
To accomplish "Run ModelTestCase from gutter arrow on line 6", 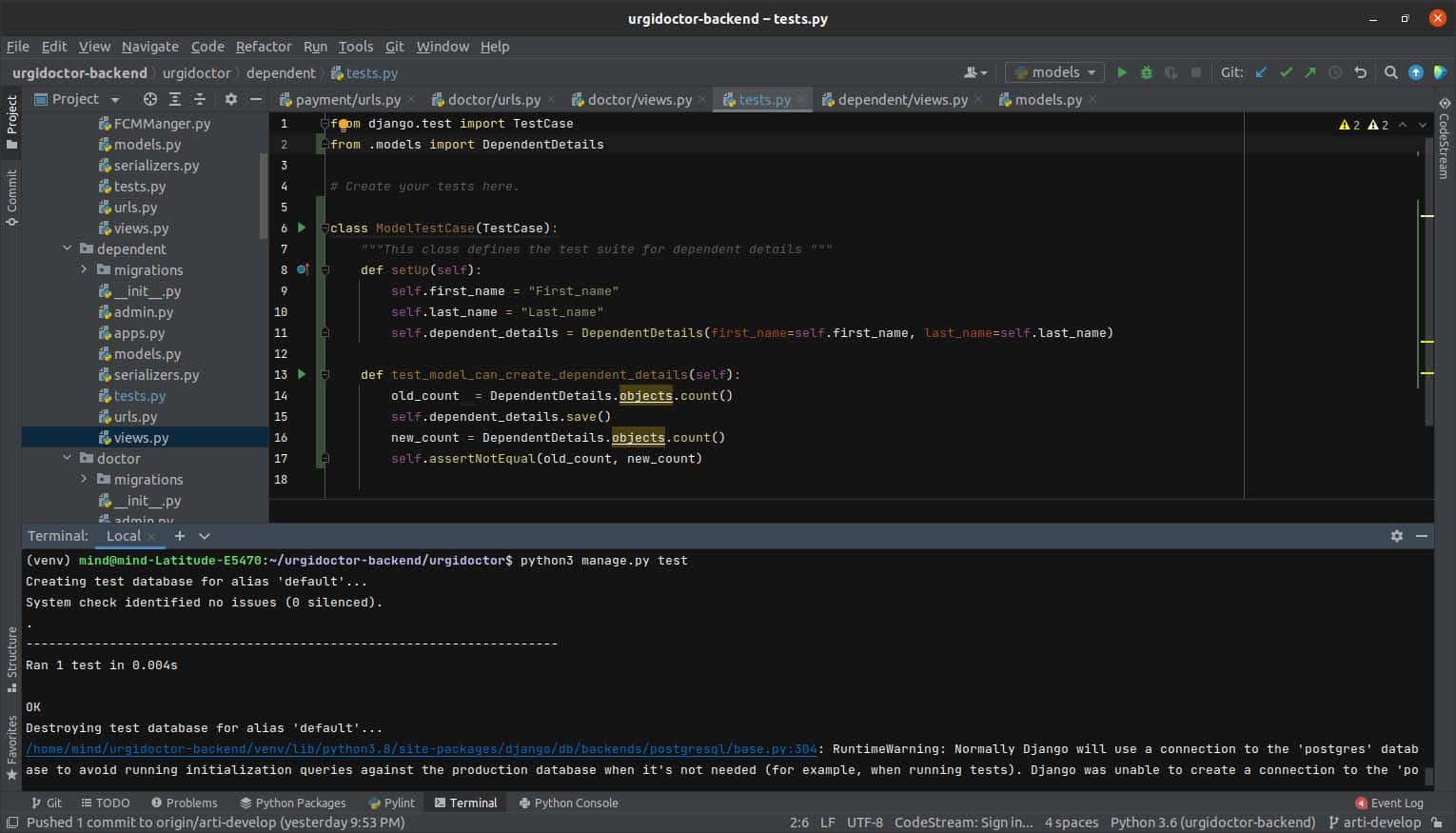I will tap(302, 228).
